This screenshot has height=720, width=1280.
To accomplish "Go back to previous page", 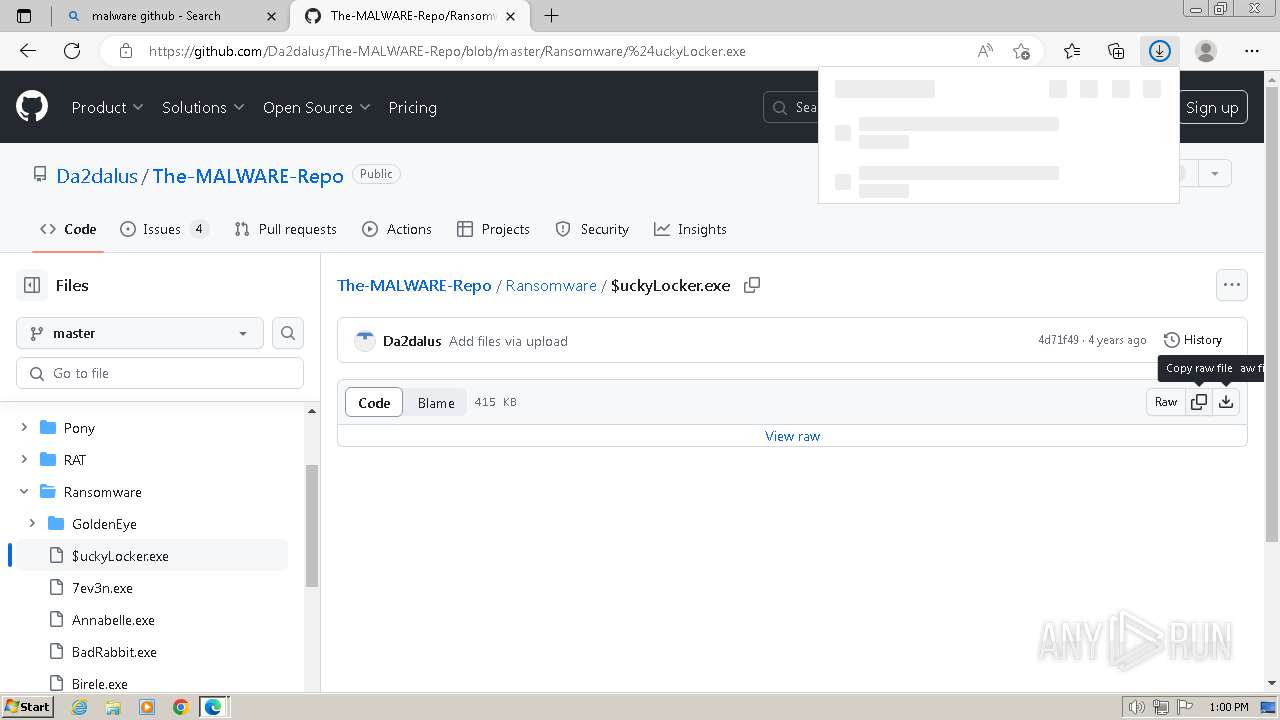I will tap(28, 51).
